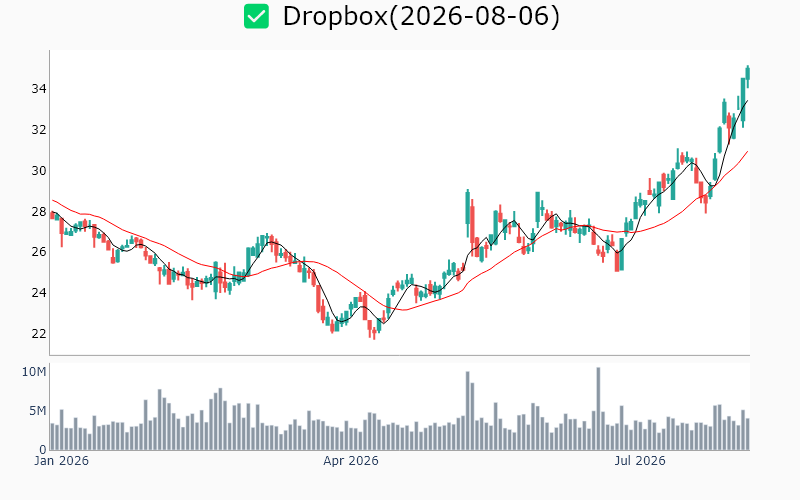This screenshot has width=800, height=500.
Task: Click the 28 price axis label
Action: pos(39,211)
